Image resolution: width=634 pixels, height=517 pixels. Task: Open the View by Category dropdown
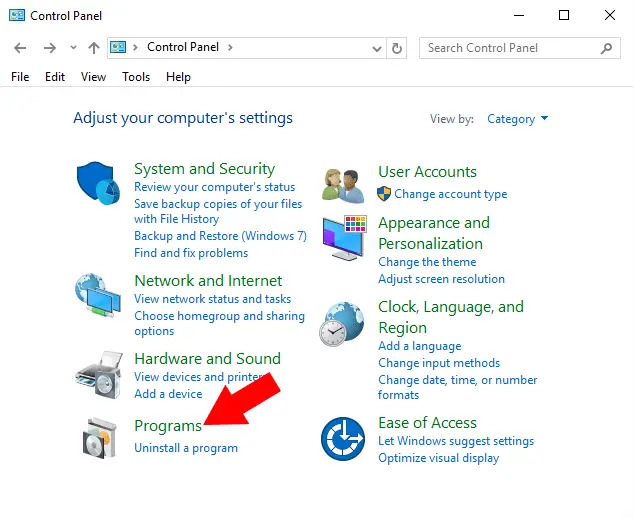click(x=518, y=119)
